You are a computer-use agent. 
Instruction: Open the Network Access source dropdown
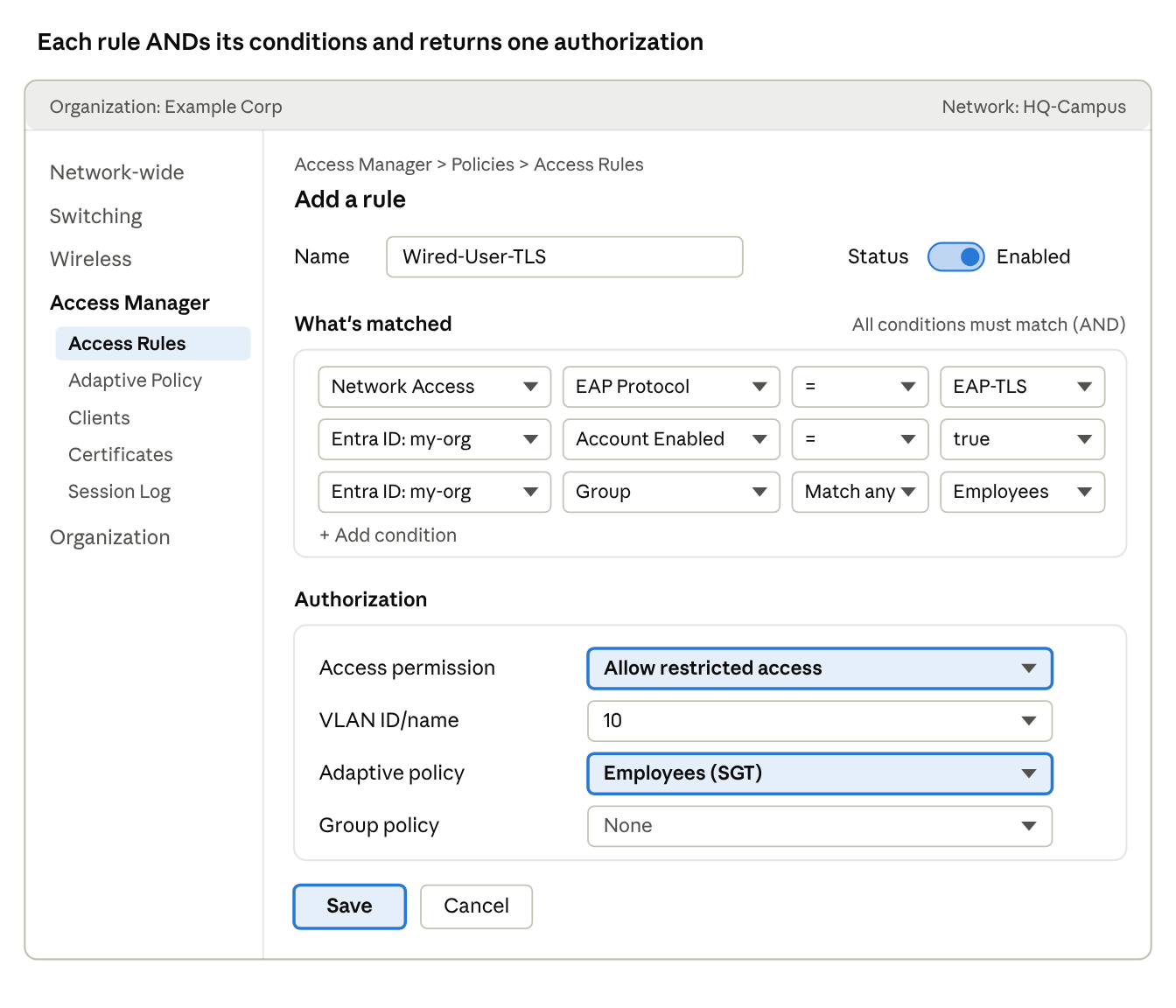(434, 387)
